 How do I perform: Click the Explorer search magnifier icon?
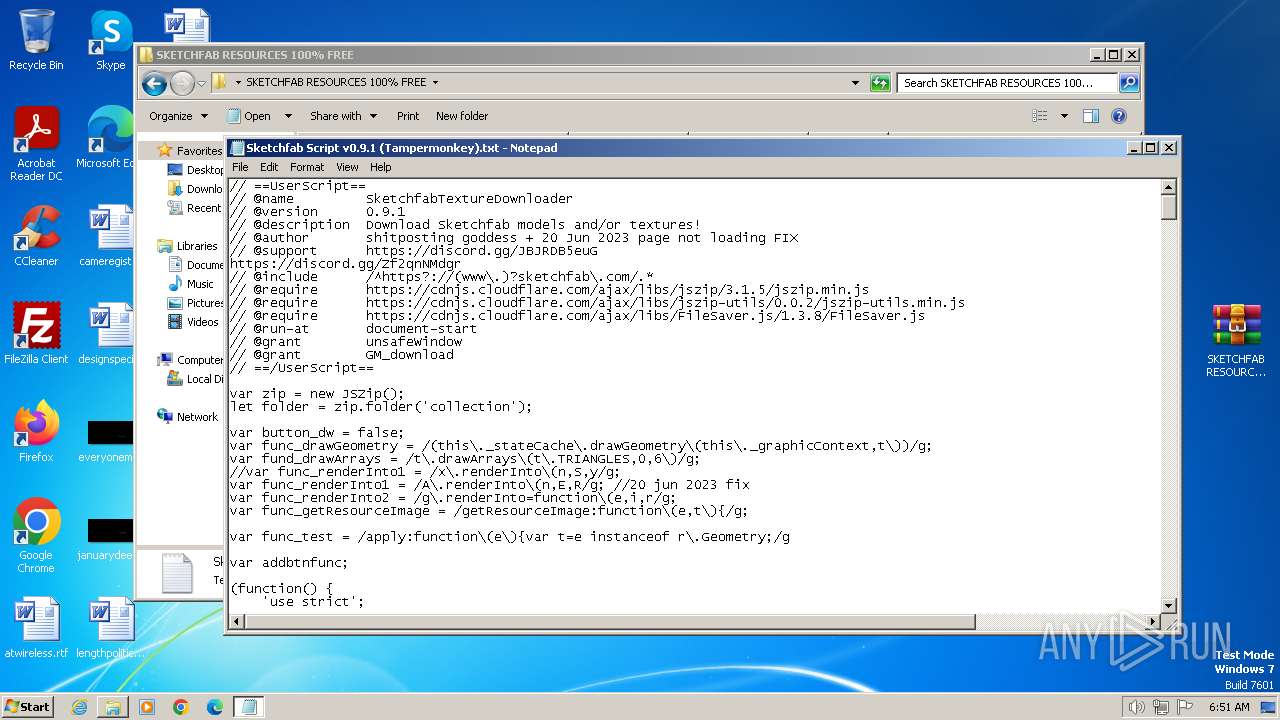(x=1129, y=83)
